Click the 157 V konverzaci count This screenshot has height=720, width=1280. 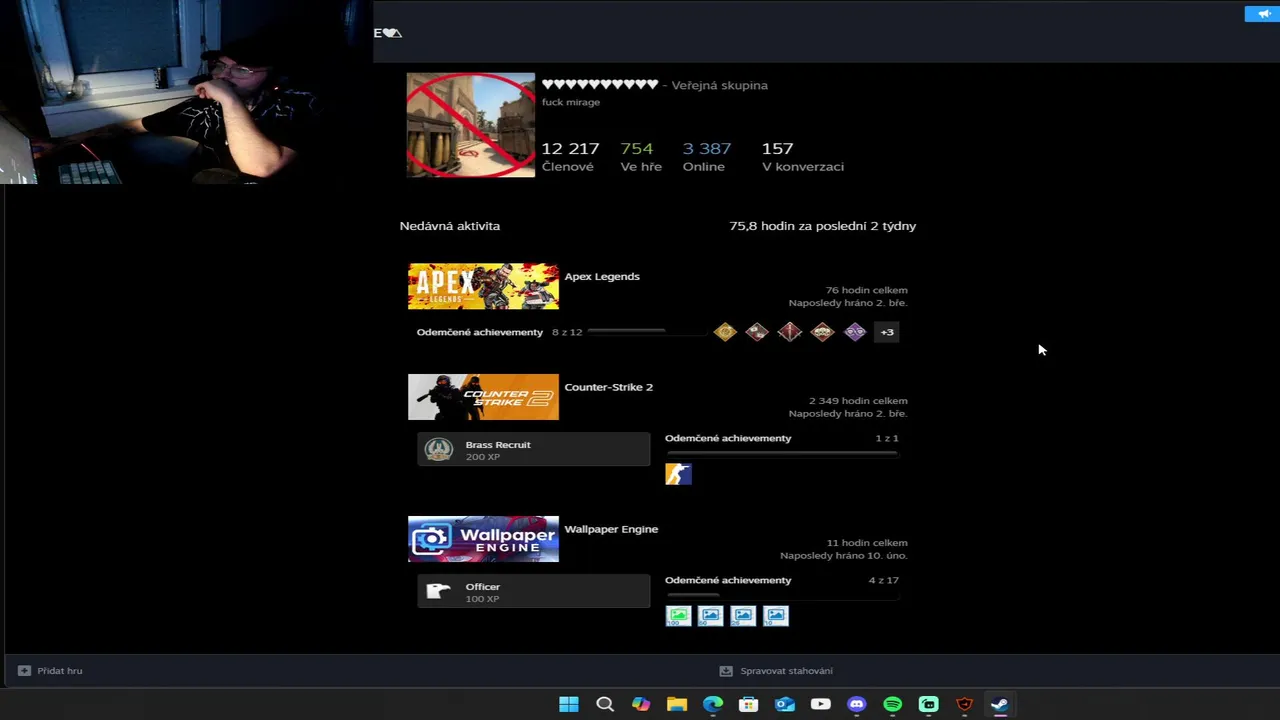[803, 156]
